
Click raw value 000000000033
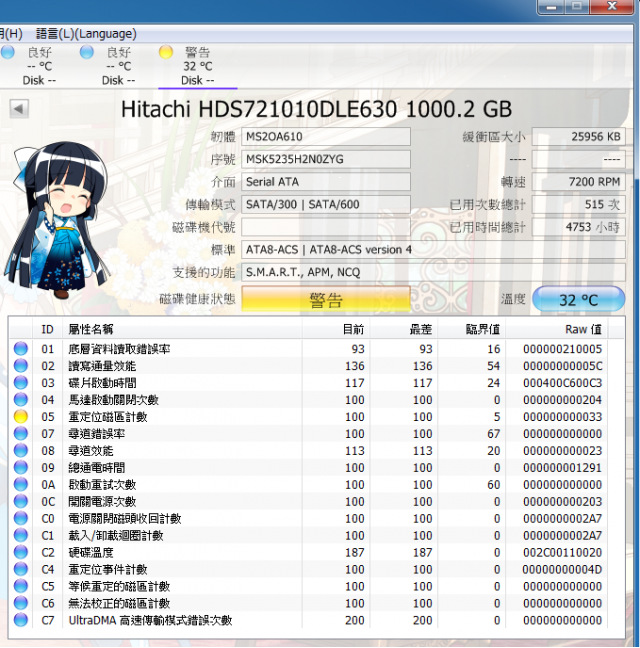coord(562,417)
